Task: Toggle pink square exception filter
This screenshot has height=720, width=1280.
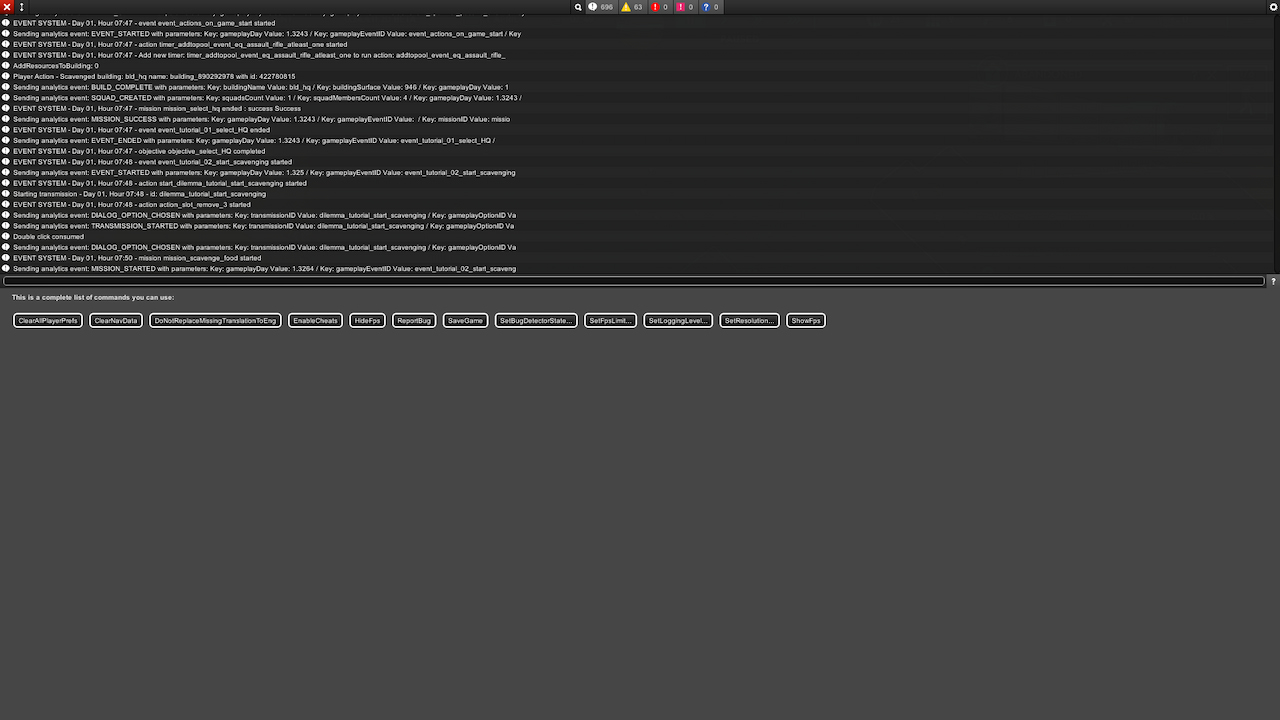Action: (x=685, y=7)
